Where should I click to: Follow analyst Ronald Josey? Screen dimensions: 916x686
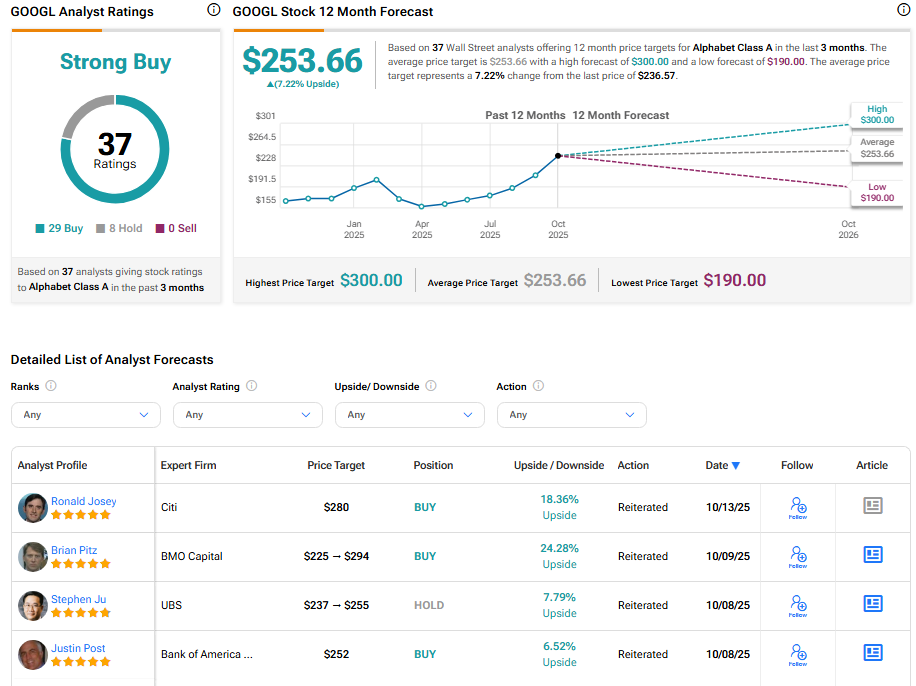coord(797,507)
